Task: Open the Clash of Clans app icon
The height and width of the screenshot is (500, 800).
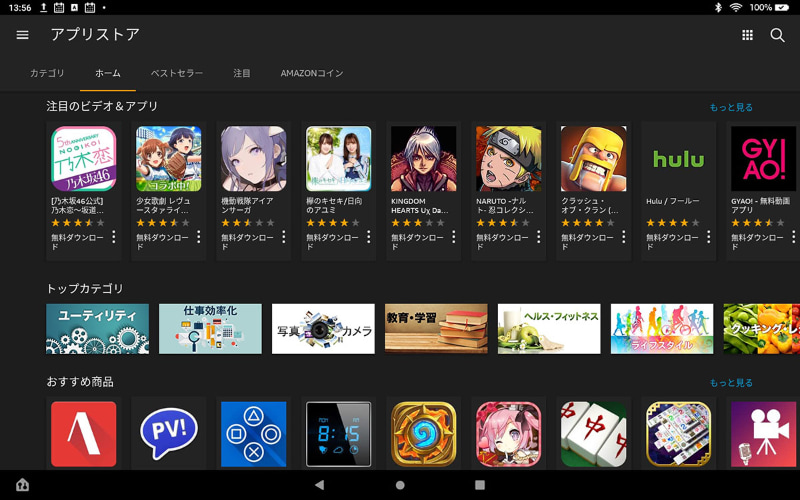Action: pos(594,159)
